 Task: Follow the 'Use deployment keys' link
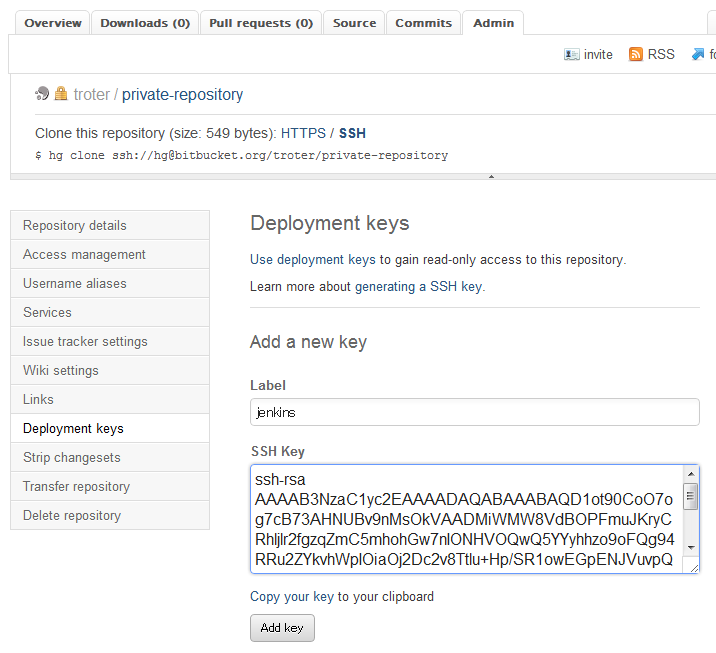(313, 259)
